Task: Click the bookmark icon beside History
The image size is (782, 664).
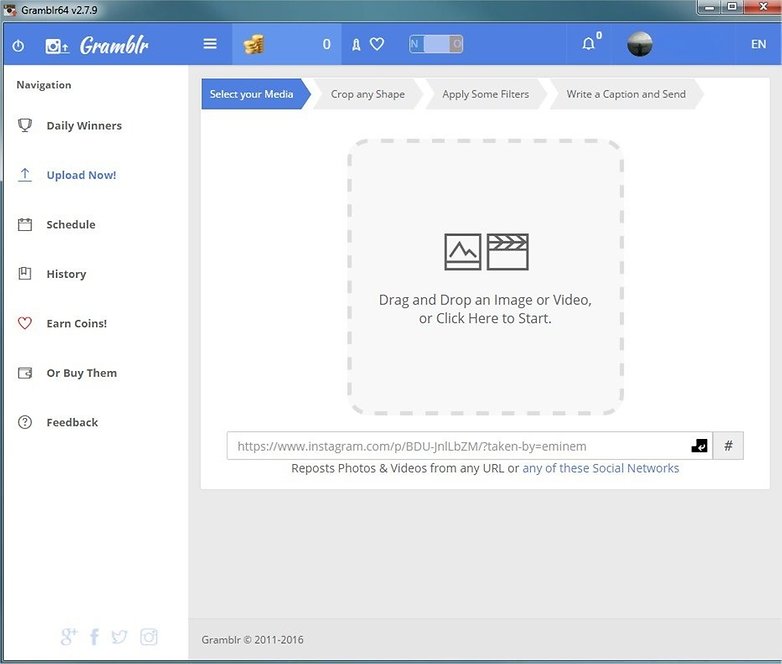Action: pyautogui.click(x=25, y=273)
